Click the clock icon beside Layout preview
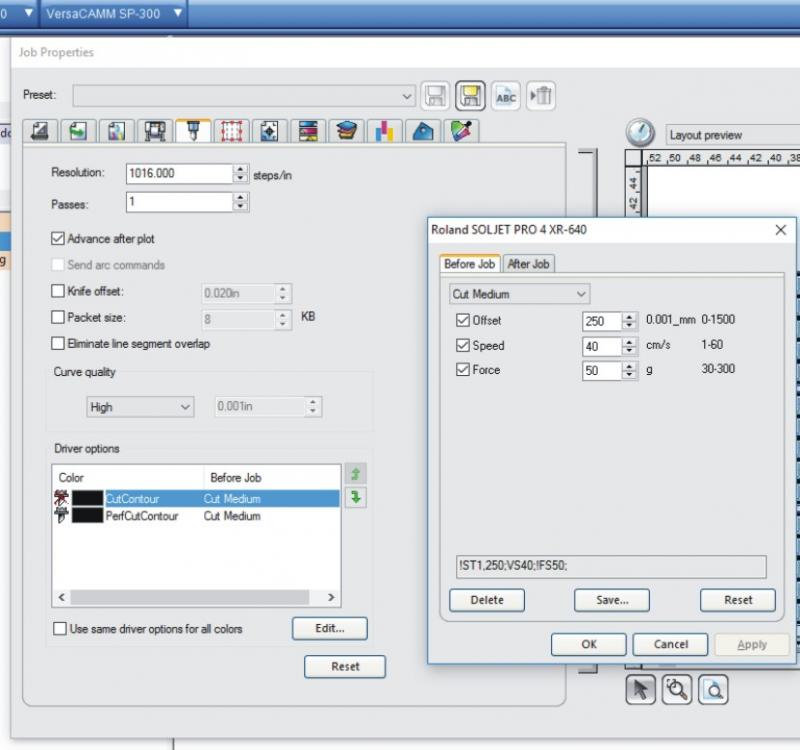The height and width of the screenshot is (750, 800). 640,133
